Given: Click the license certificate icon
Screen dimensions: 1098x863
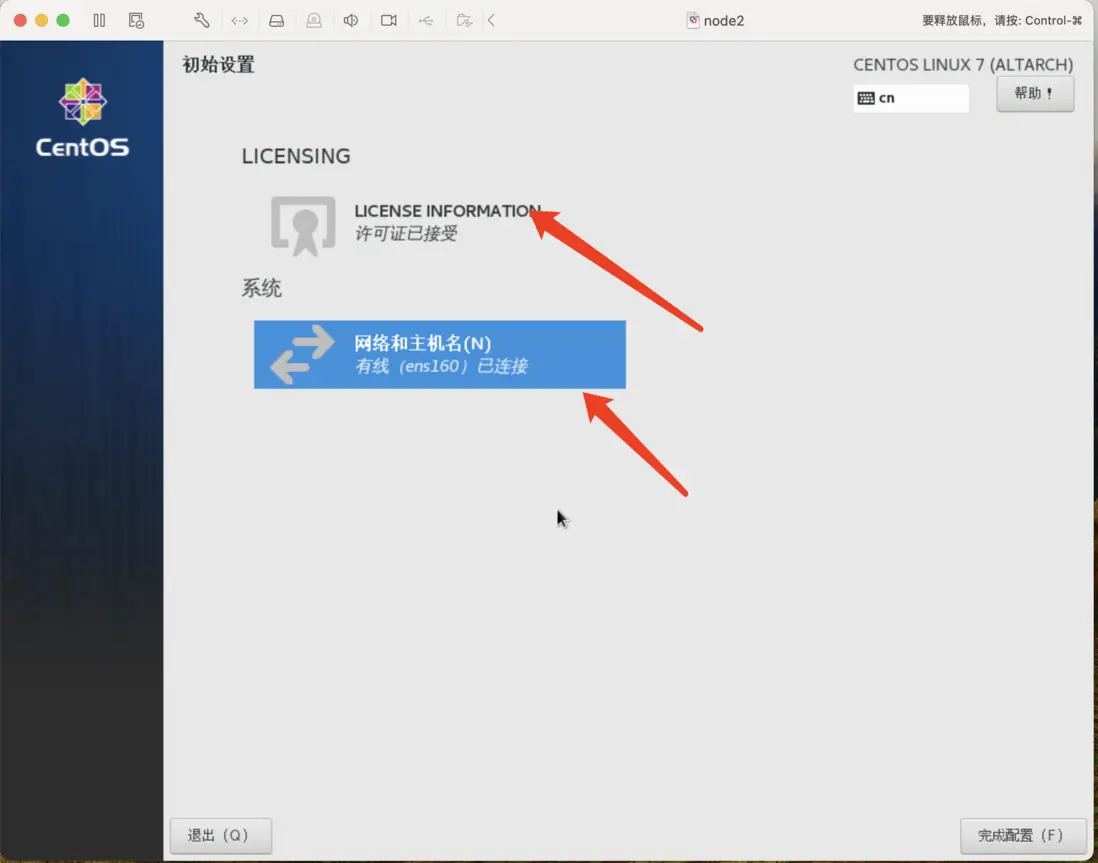Looking at the screenshot, I should click(x=303, y=226).
